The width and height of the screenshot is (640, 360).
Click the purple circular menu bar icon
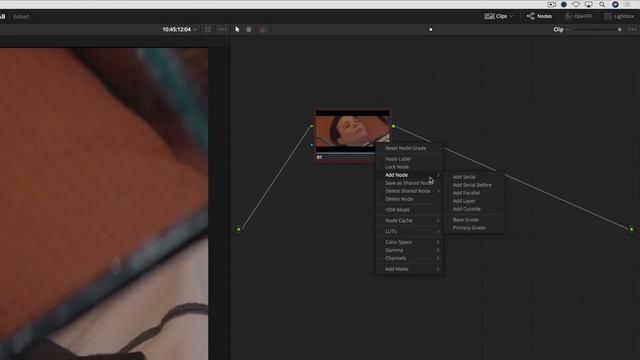615,4
